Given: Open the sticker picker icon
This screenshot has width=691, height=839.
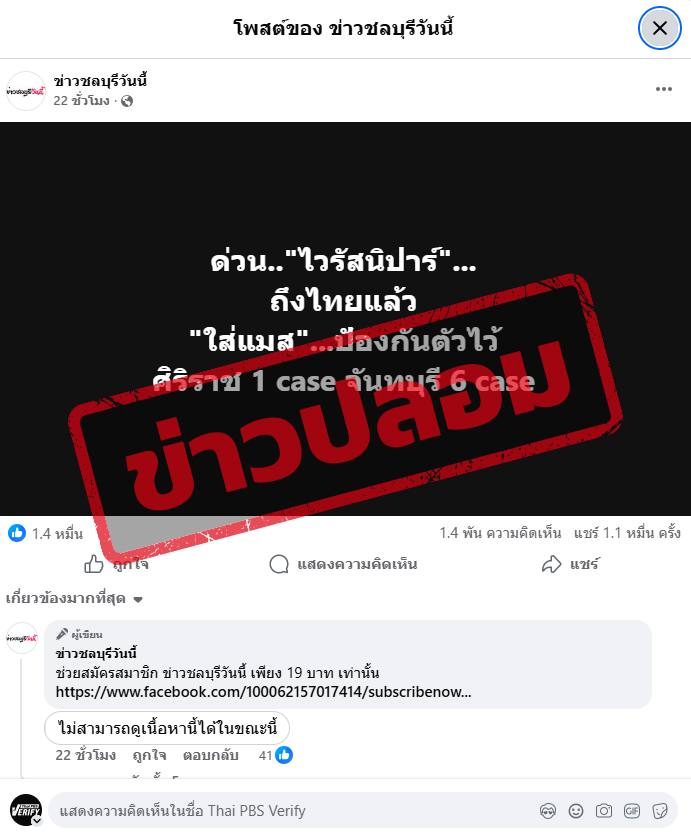Looking at the screenshot, I should [660, 811].
